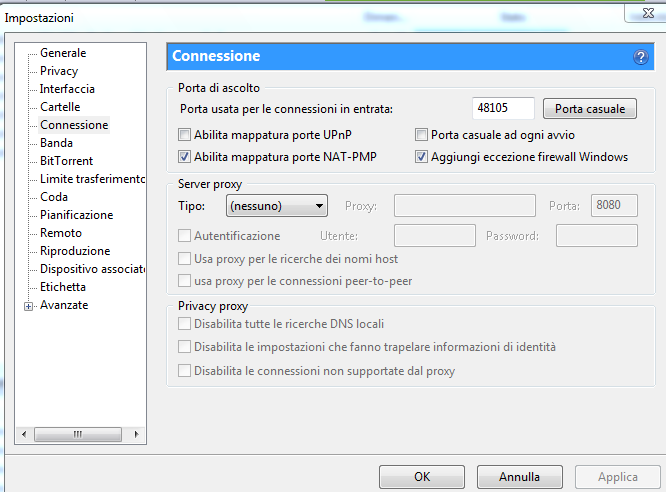666x492 pixels.
Task: Select Generale in settings tree
Action: pyautogui.click(x=63, y=53)
